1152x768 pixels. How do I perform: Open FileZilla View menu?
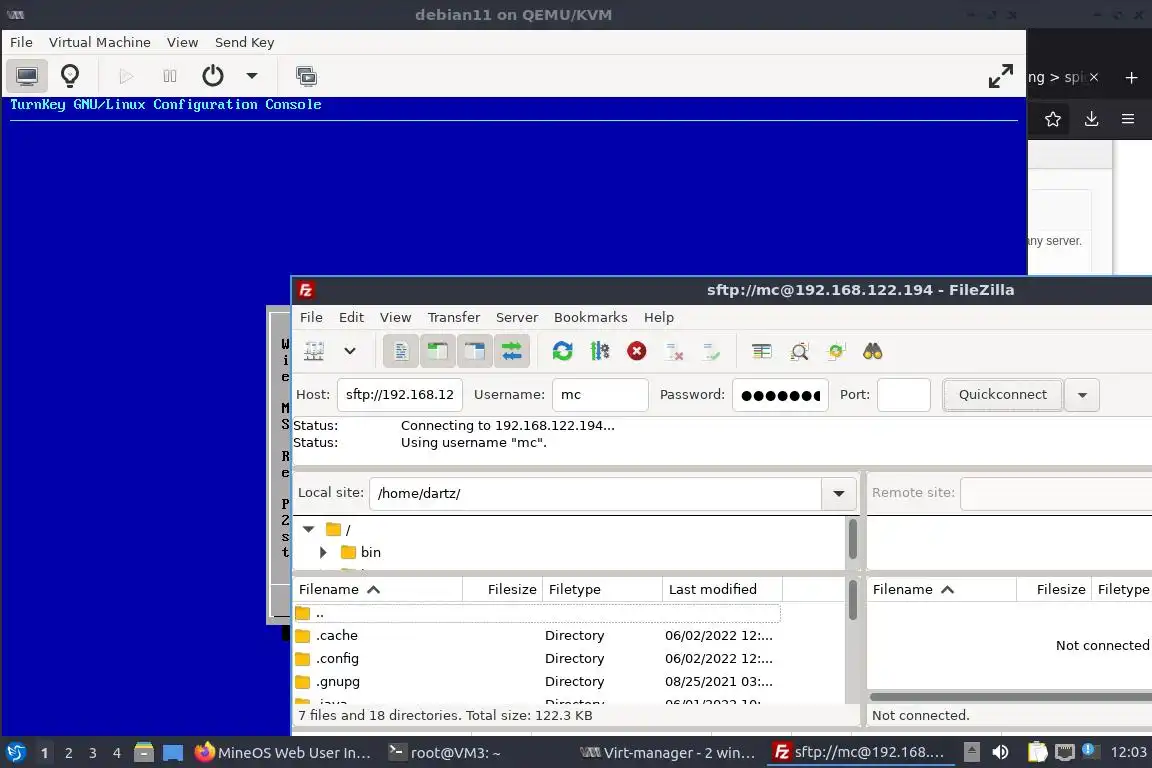(x=395, y=317)
